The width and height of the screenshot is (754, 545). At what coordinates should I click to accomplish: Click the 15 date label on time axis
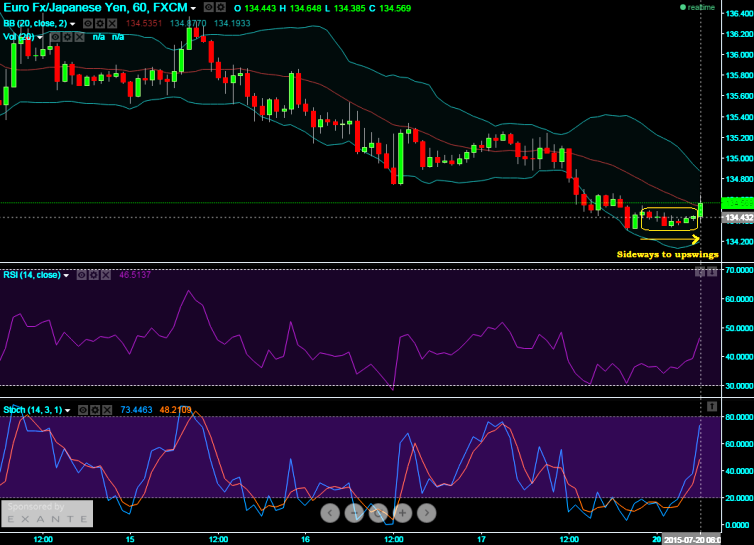pos(130,539)
